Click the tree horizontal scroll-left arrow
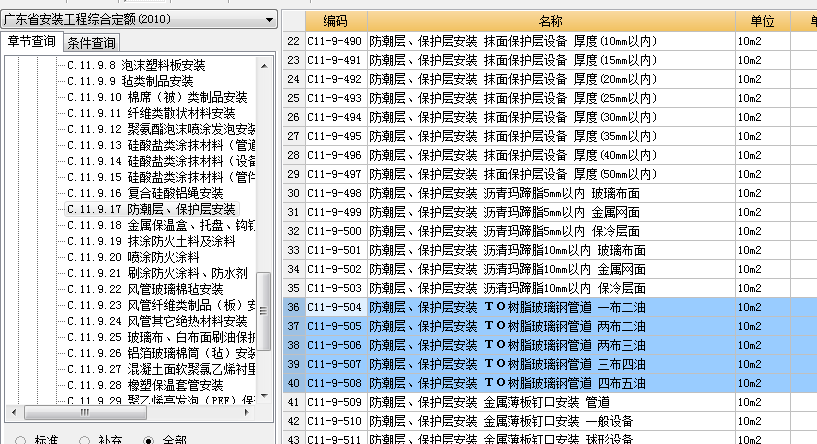Viewport: 817px width, 444px height. [x=14, y=412]
